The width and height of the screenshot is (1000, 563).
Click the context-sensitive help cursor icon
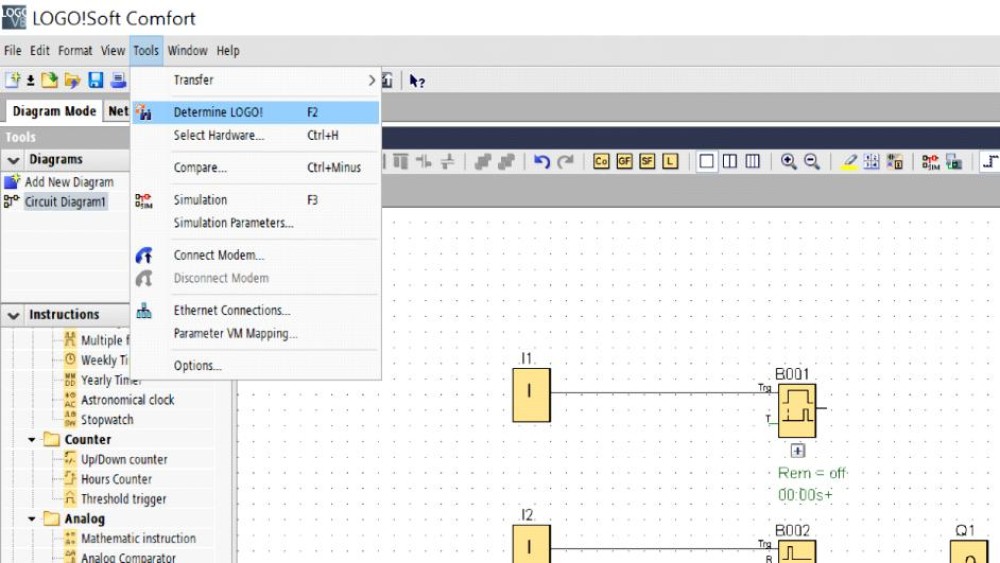coord(417,81)
